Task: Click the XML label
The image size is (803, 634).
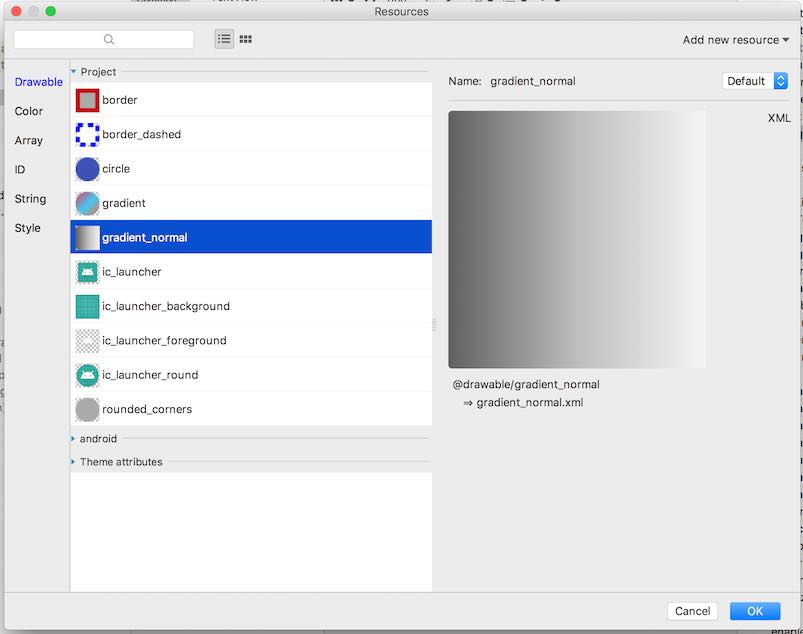Action: pyautogui.click(x=779, y=118)
